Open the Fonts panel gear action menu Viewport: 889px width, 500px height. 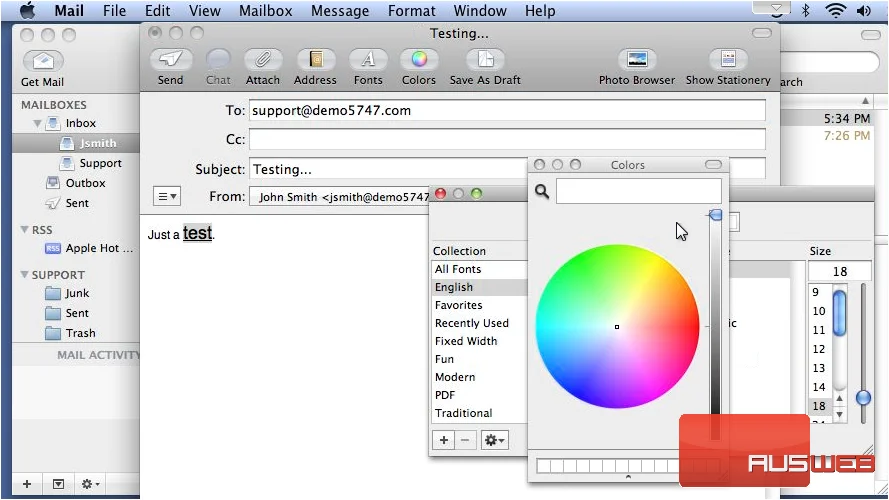(494, 440)
